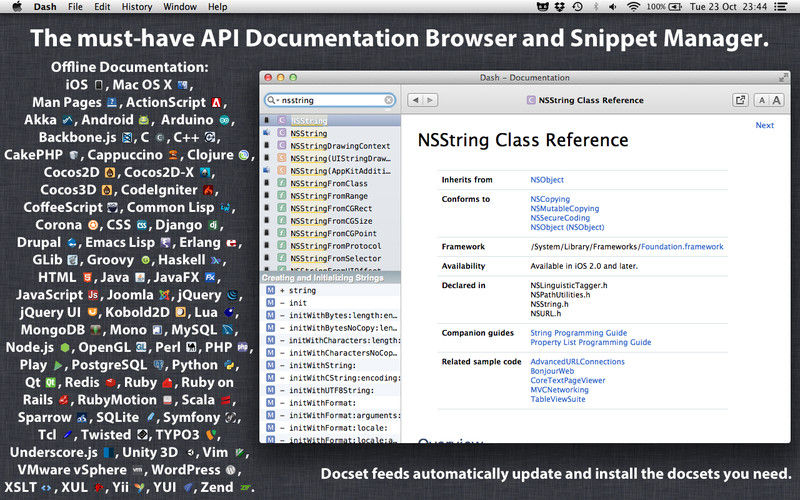This screenshot has height=500, width=800.
Task: Click the Dropbox menu bar icon
Action: (560, 7)
